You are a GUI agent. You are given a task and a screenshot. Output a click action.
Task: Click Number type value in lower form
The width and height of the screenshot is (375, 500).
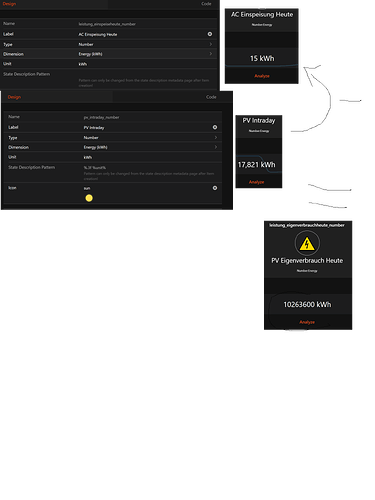91,138
